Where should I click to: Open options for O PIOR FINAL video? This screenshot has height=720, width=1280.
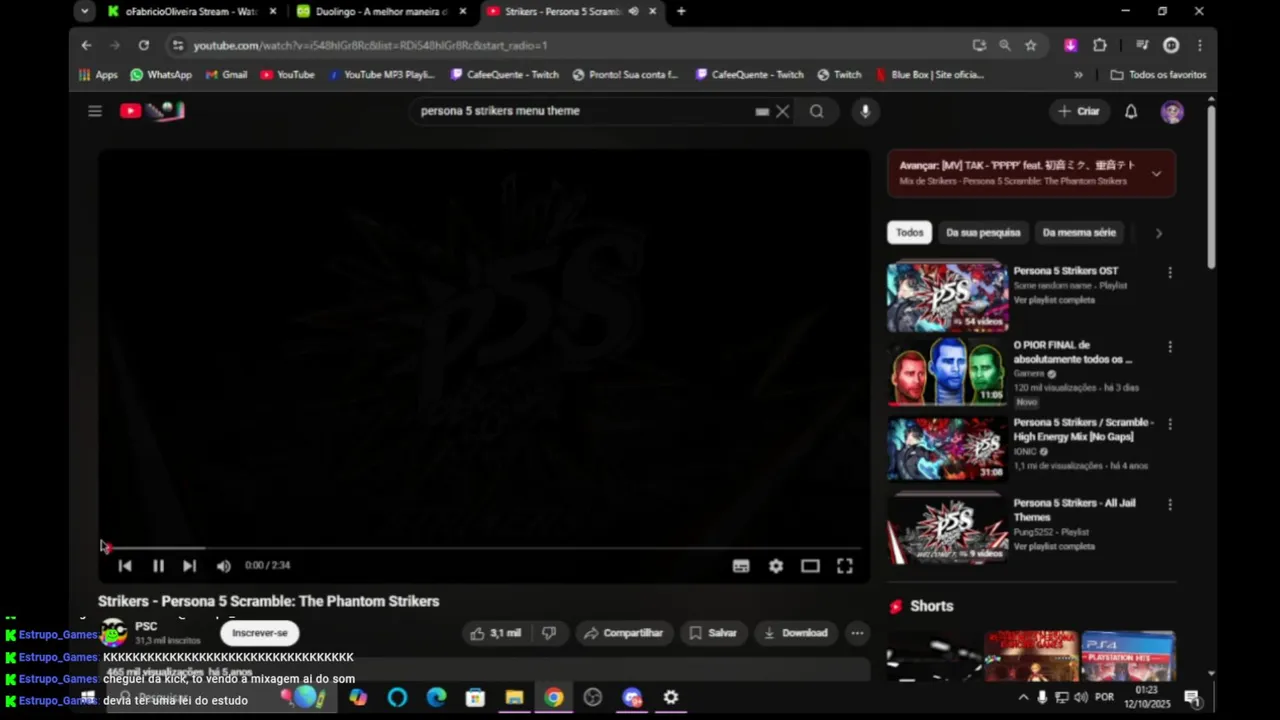pyautogui.click(x=1170, y=347)
